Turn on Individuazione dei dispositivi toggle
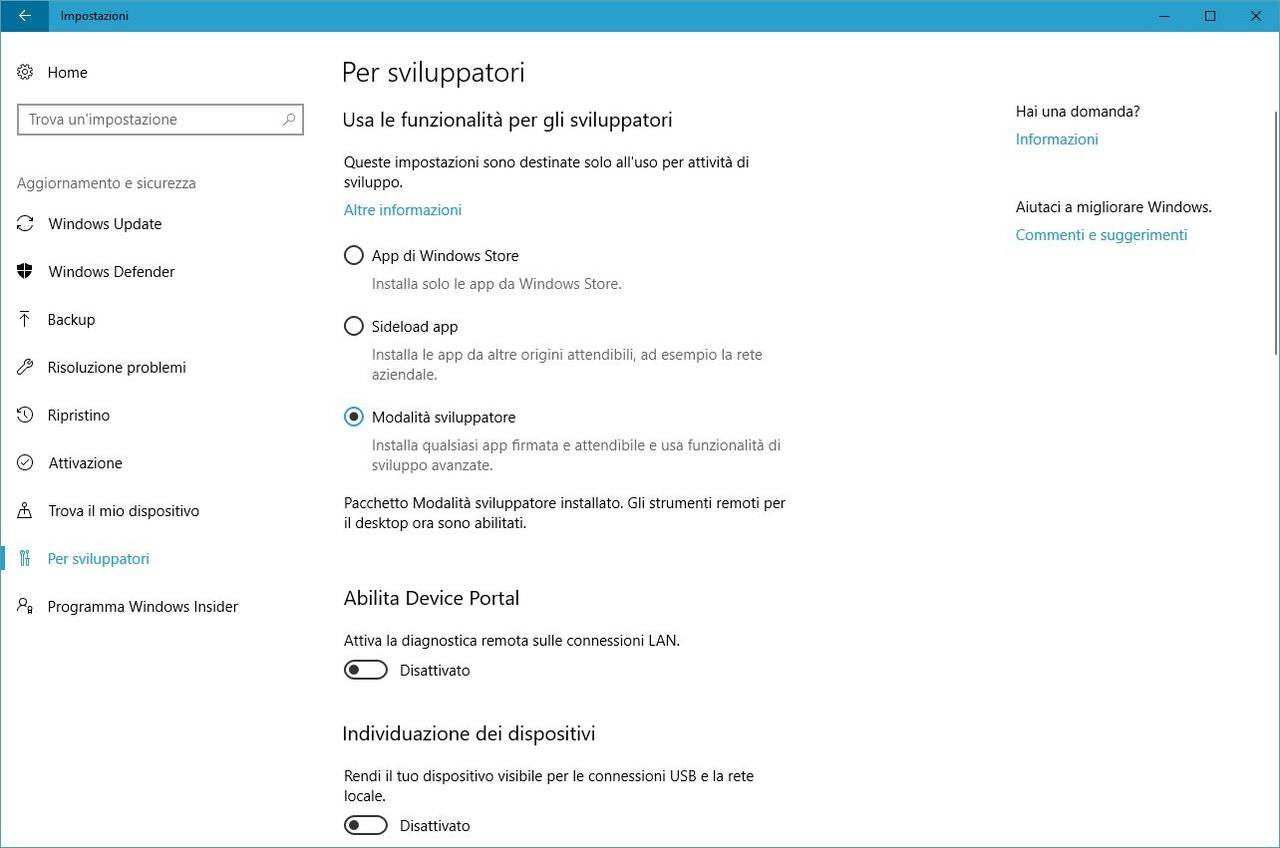The image size is (1280, 848). pyautogui.click(x=365, y=826)
